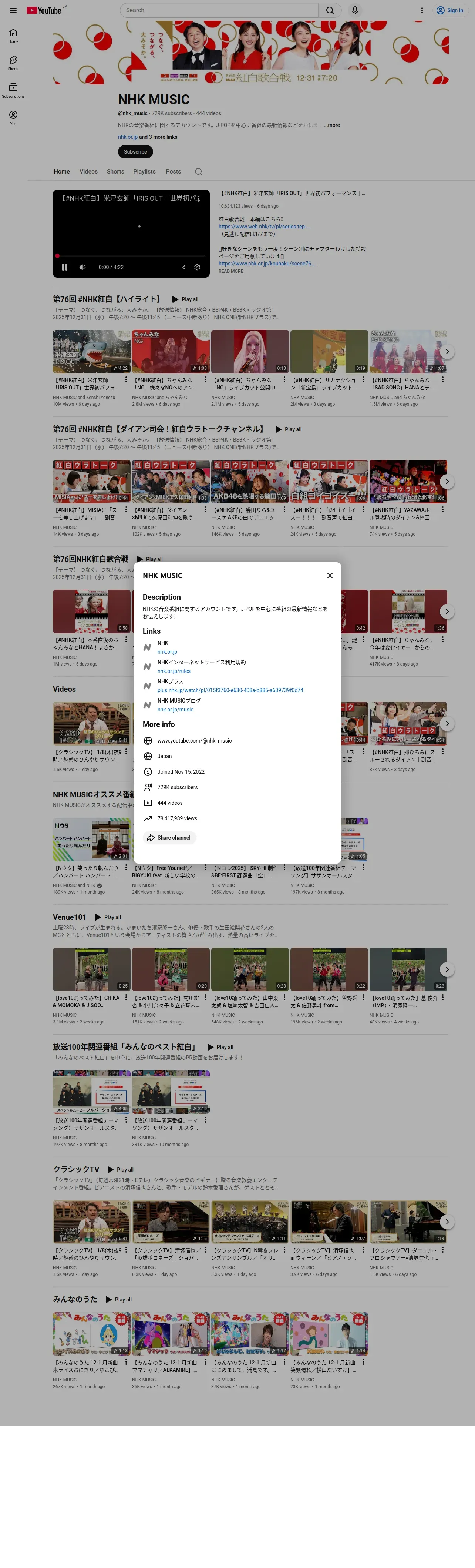Subscribe to NHK MUSIC channel
Screen dimensions: 475x1568
[135, 151]
